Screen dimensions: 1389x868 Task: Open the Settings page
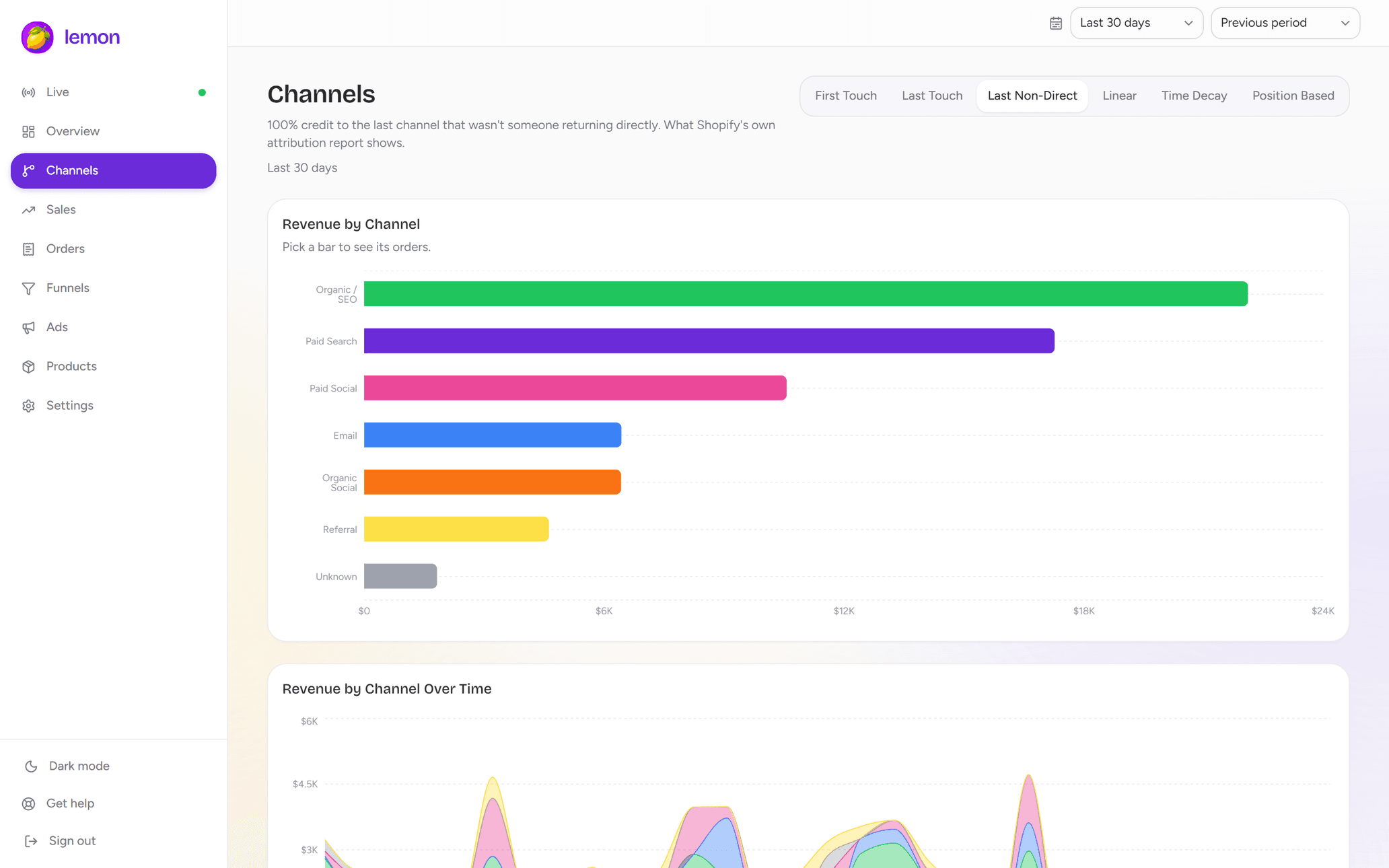113,406
